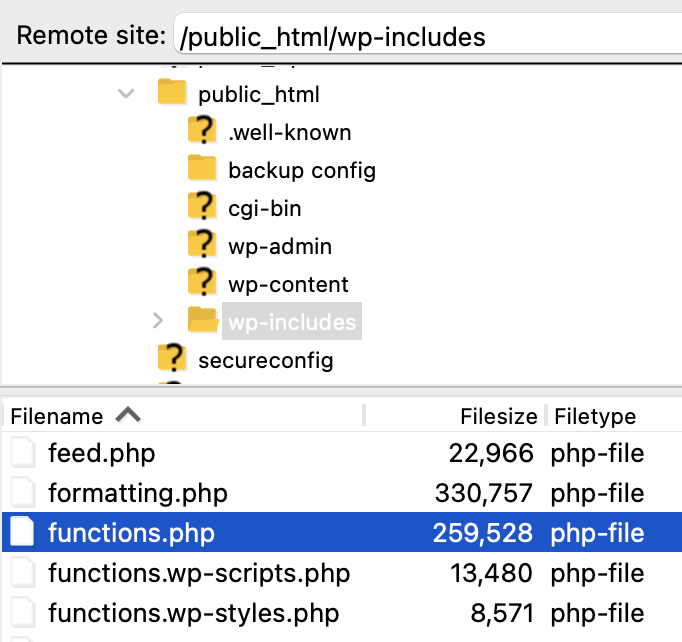This screenshot has width=682, height=642.
Task: Click the 8,571 filesize value
Action: (502, 613)
